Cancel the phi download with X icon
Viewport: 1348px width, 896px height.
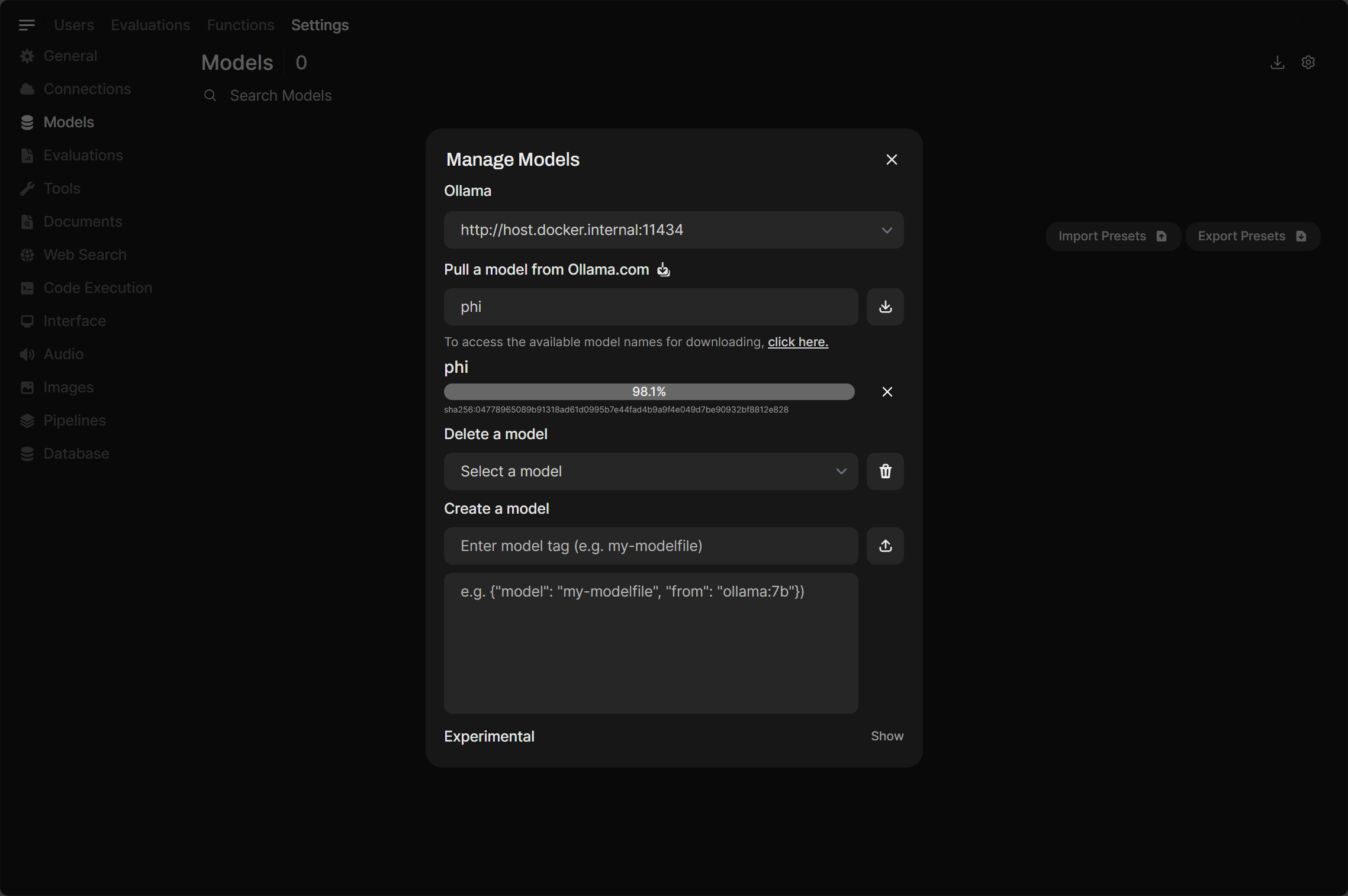click(x=887, y=392)
